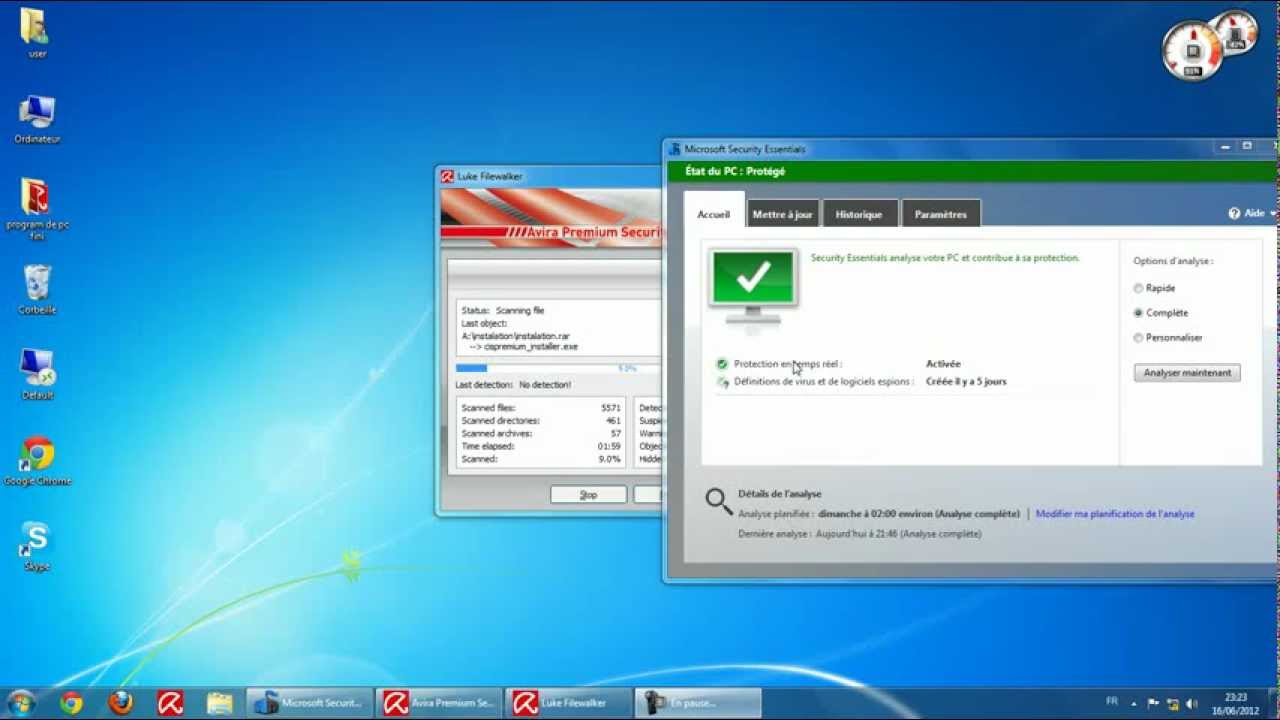Image resolution: width=1280 pixels, height=720 pixels.
Task: Click the Microsoft Security Essentials title icon
Action: pos(675,149)
